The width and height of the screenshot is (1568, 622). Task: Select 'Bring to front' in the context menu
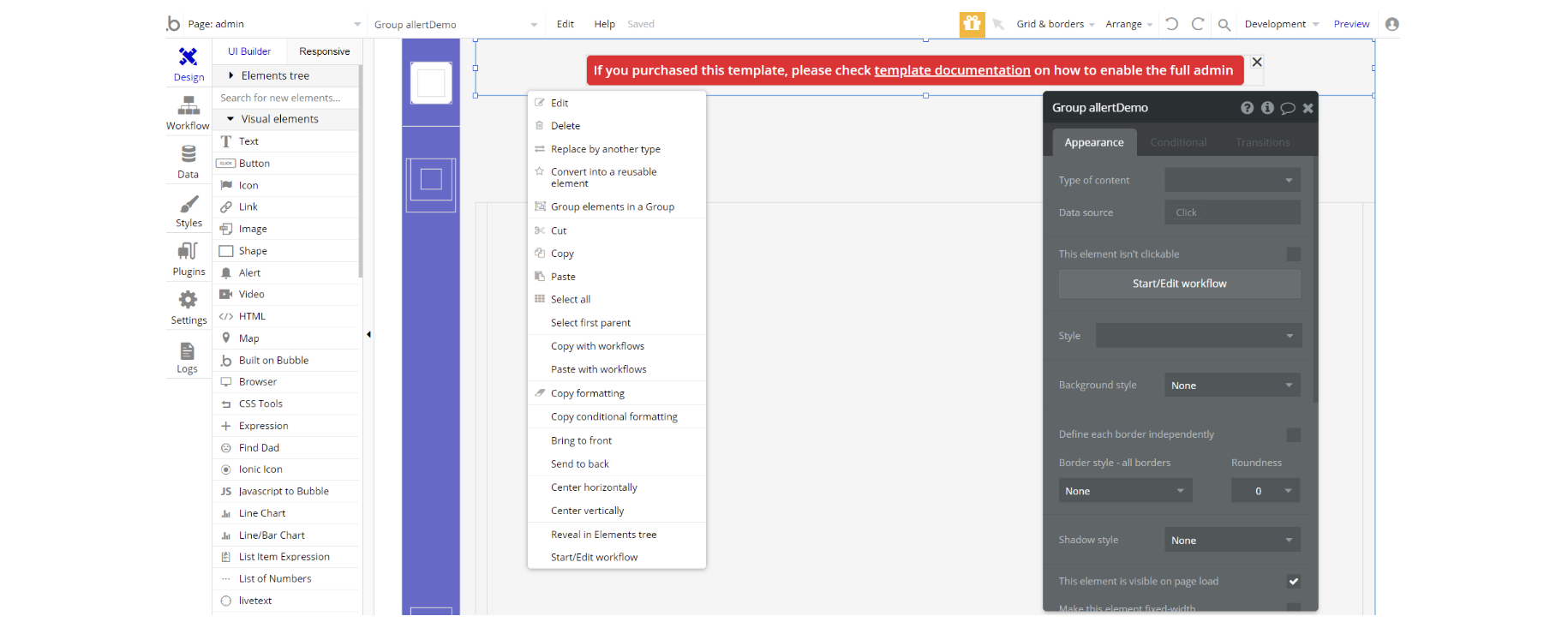coord(581,440)
